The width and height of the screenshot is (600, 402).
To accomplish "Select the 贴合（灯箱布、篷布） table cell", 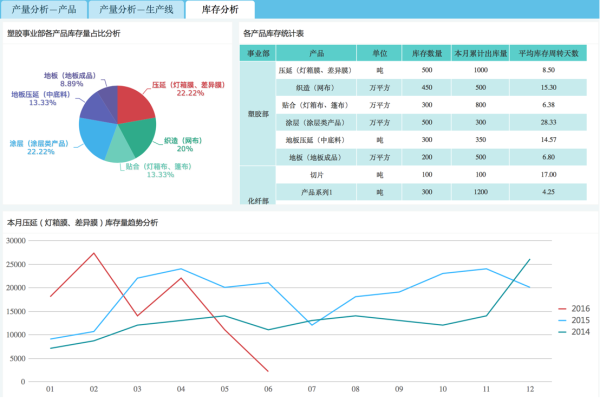I will coord(316,105).
